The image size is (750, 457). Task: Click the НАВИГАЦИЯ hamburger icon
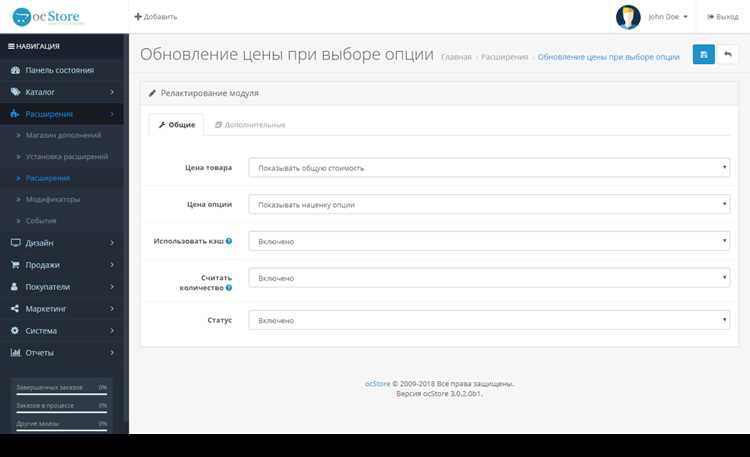pos(11,46)
